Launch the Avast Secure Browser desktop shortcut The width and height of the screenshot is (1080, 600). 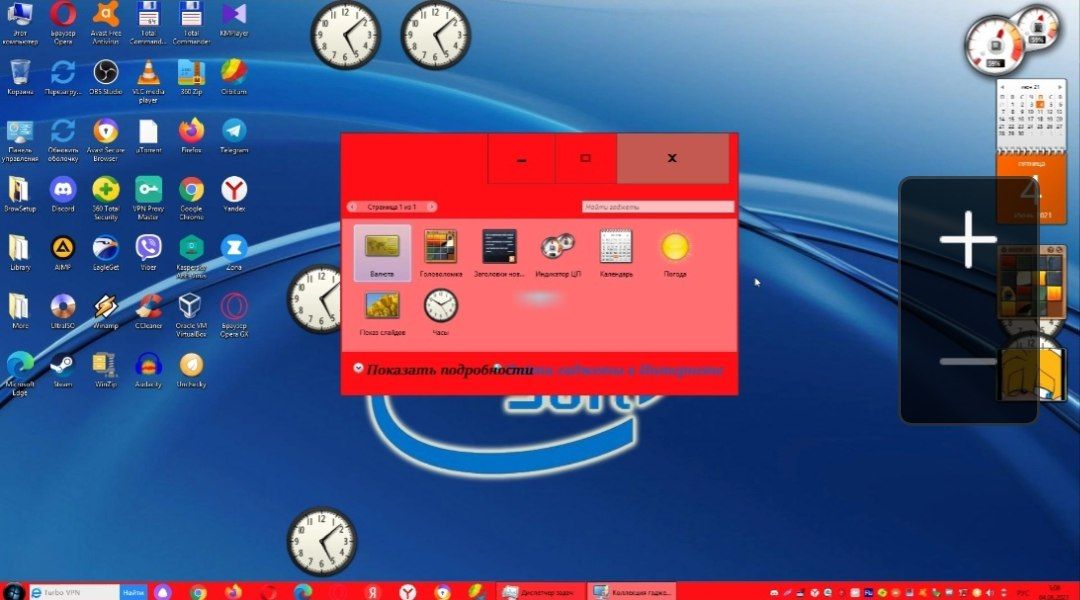pyautogui.click(x=105, y=141)
